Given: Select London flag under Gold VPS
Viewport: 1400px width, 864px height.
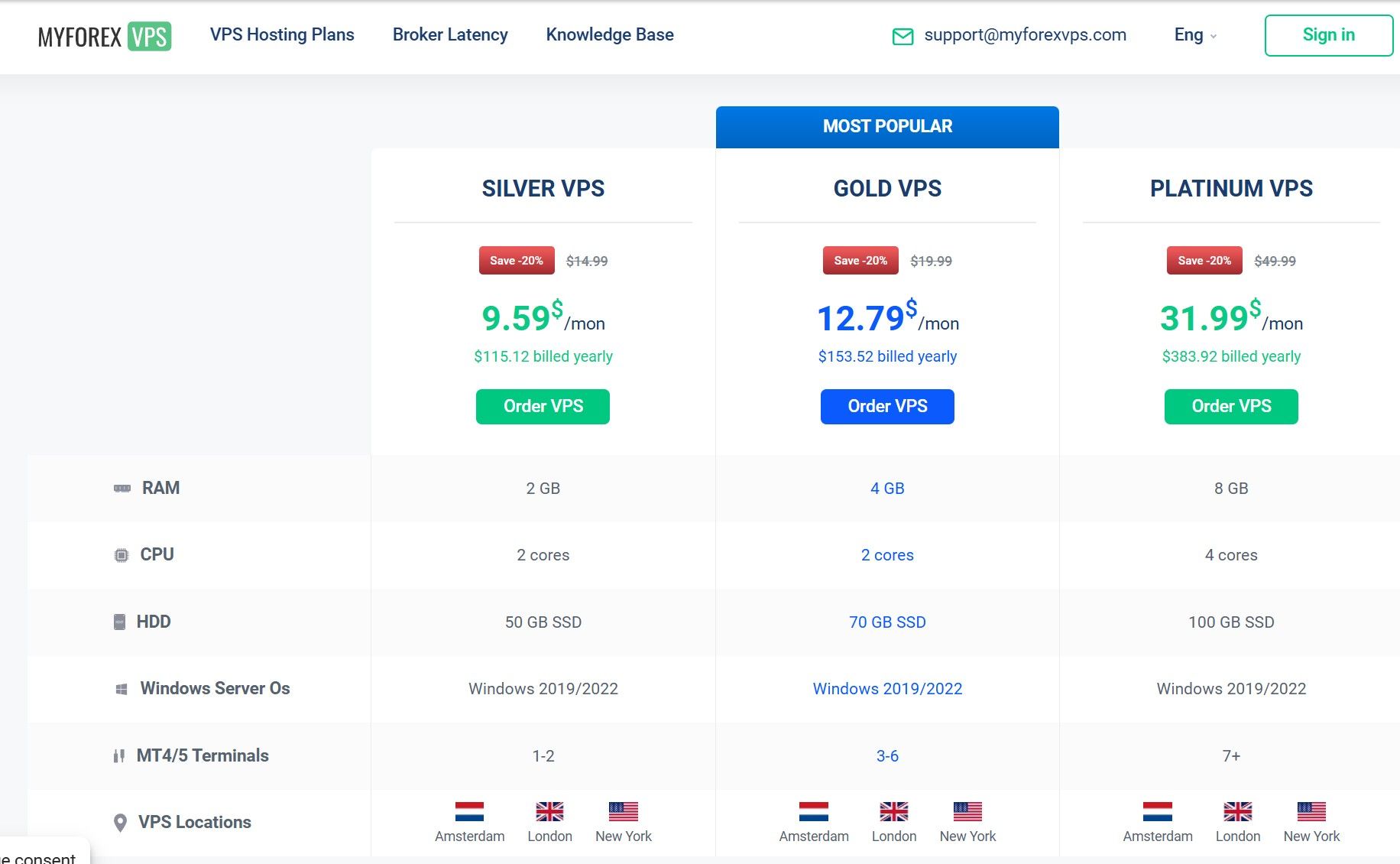Looking at the screenshot, I should coord(893,811).
